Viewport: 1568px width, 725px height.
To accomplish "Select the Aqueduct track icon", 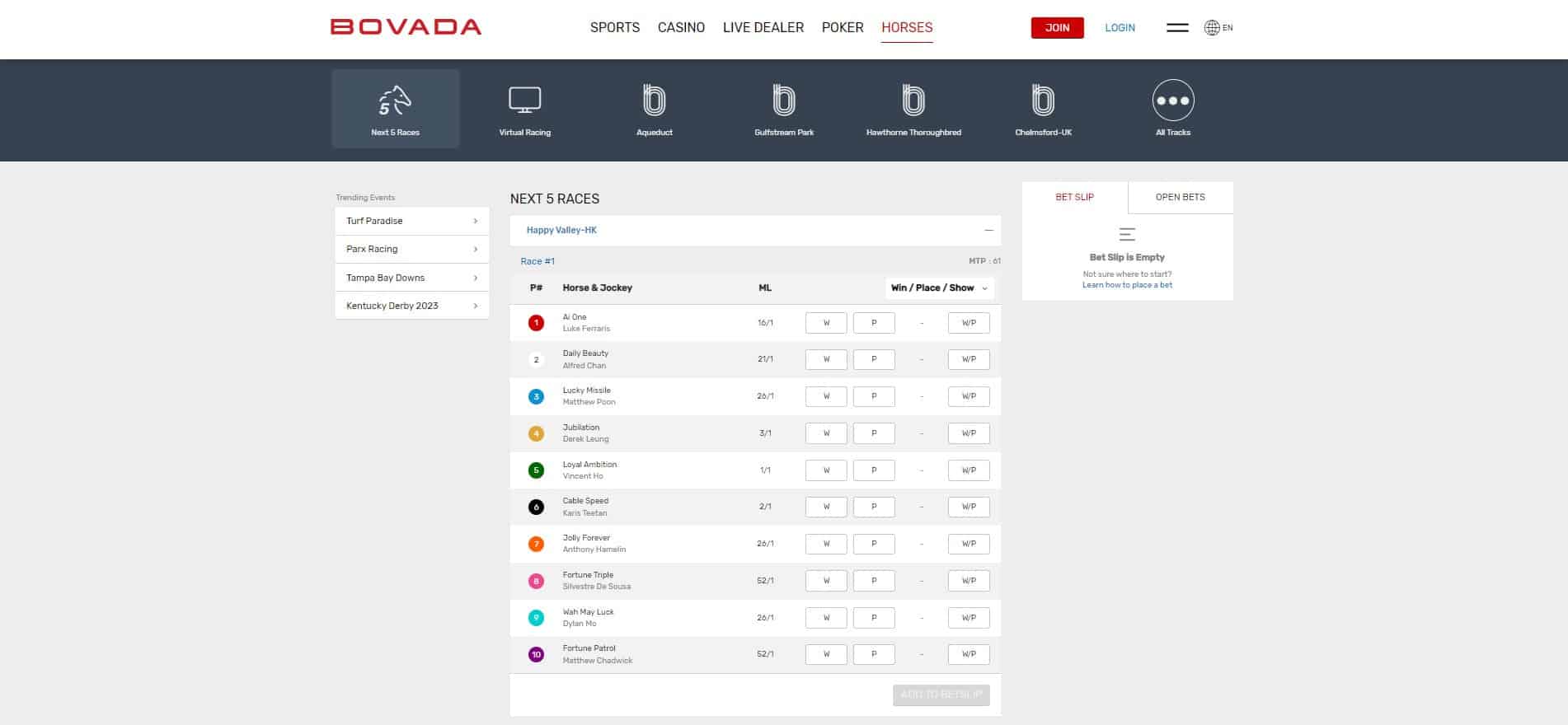I will 654,101.
